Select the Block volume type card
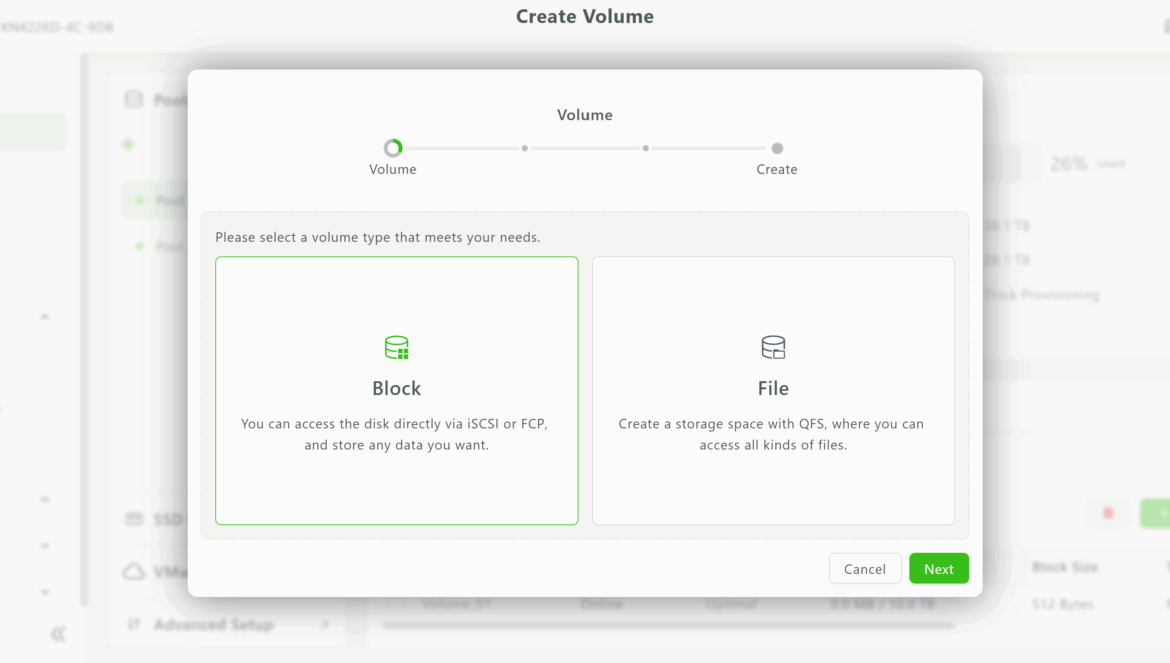This screenshot has width=1170, height=663. [x=397, y=390]
